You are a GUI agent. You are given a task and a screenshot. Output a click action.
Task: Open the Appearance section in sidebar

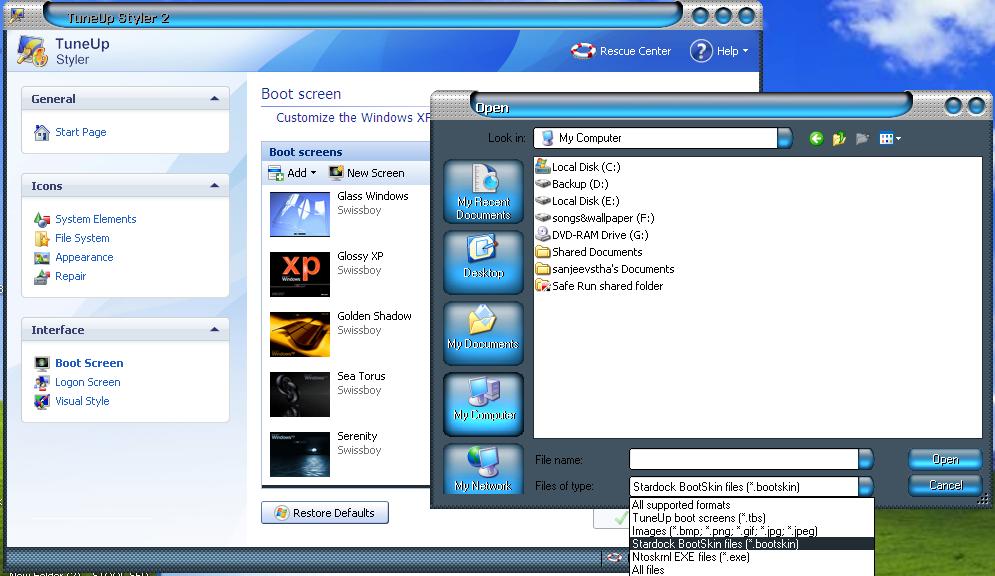point(84,257)
